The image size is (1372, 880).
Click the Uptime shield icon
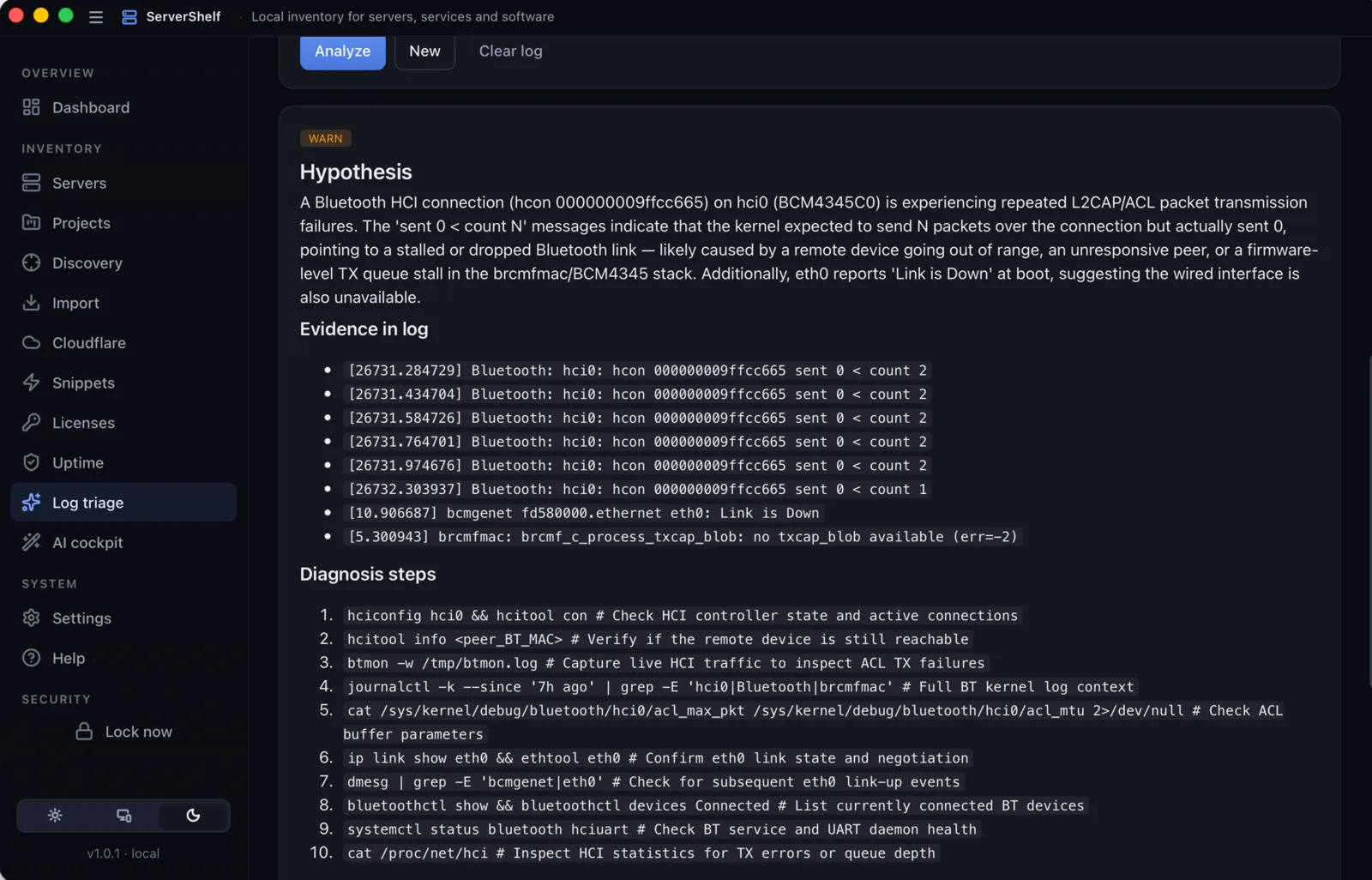click(32, 462)
